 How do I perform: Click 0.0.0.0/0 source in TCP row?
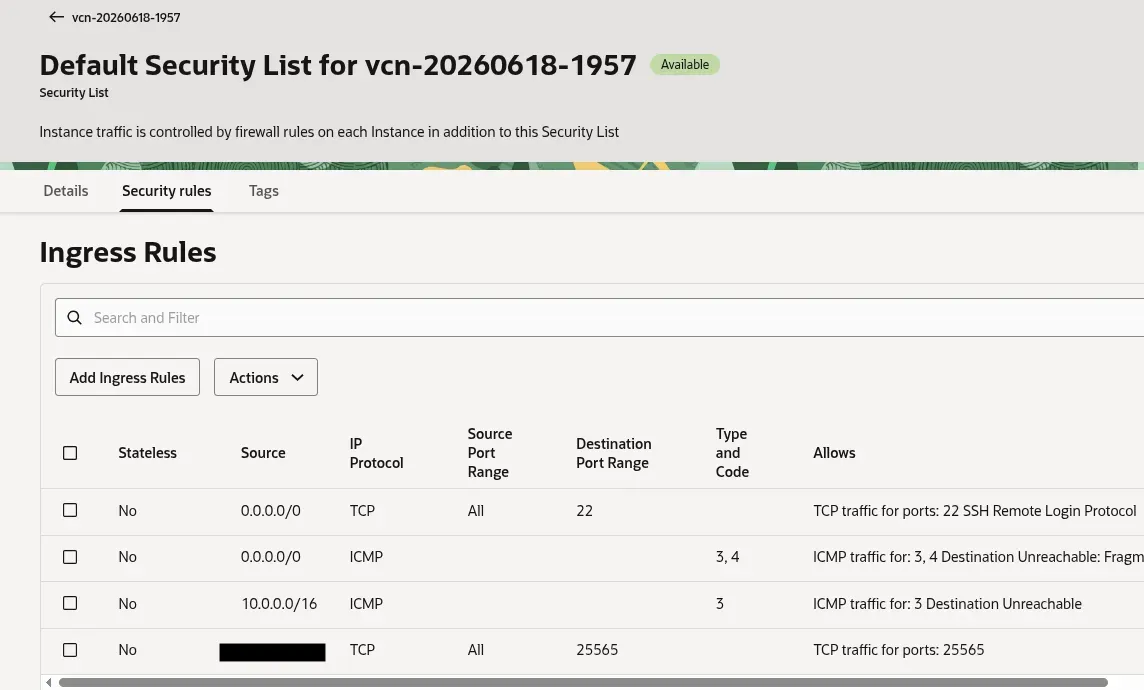[x=271, y=511]
